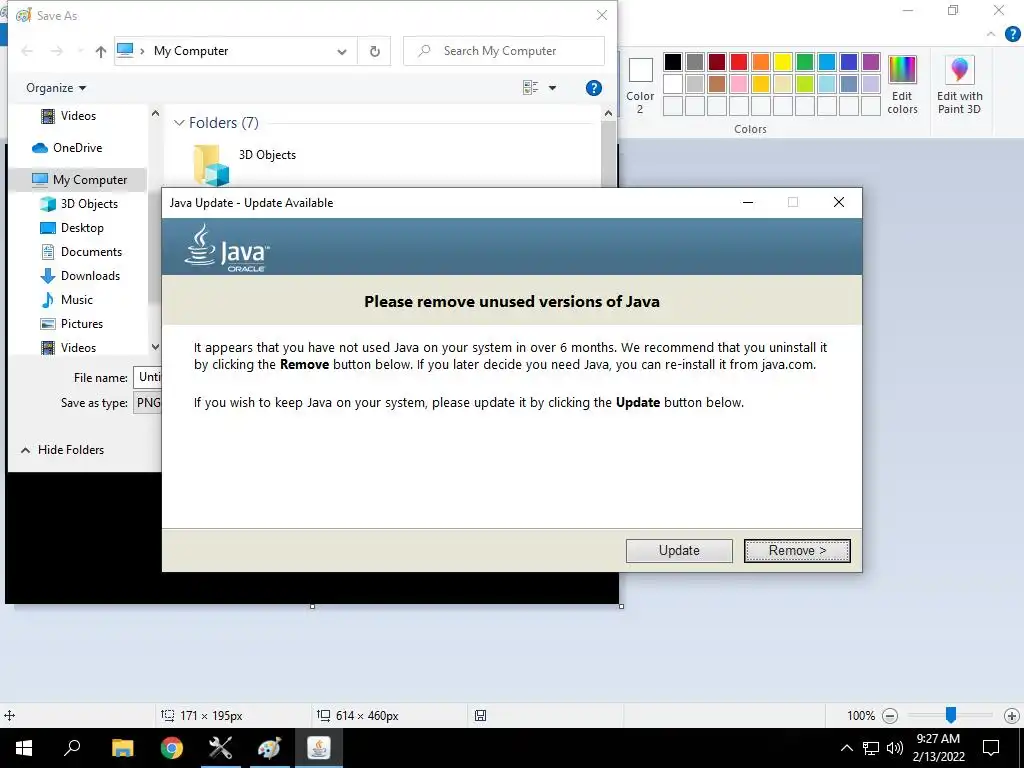Open the Windows Start menu
1024x768 pixels.
tap(24, 748)
